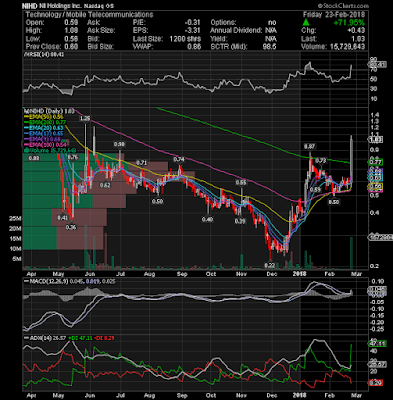Click the 25M volume axis label
Viewport: 393px width, 400px height.
[16, 219]
